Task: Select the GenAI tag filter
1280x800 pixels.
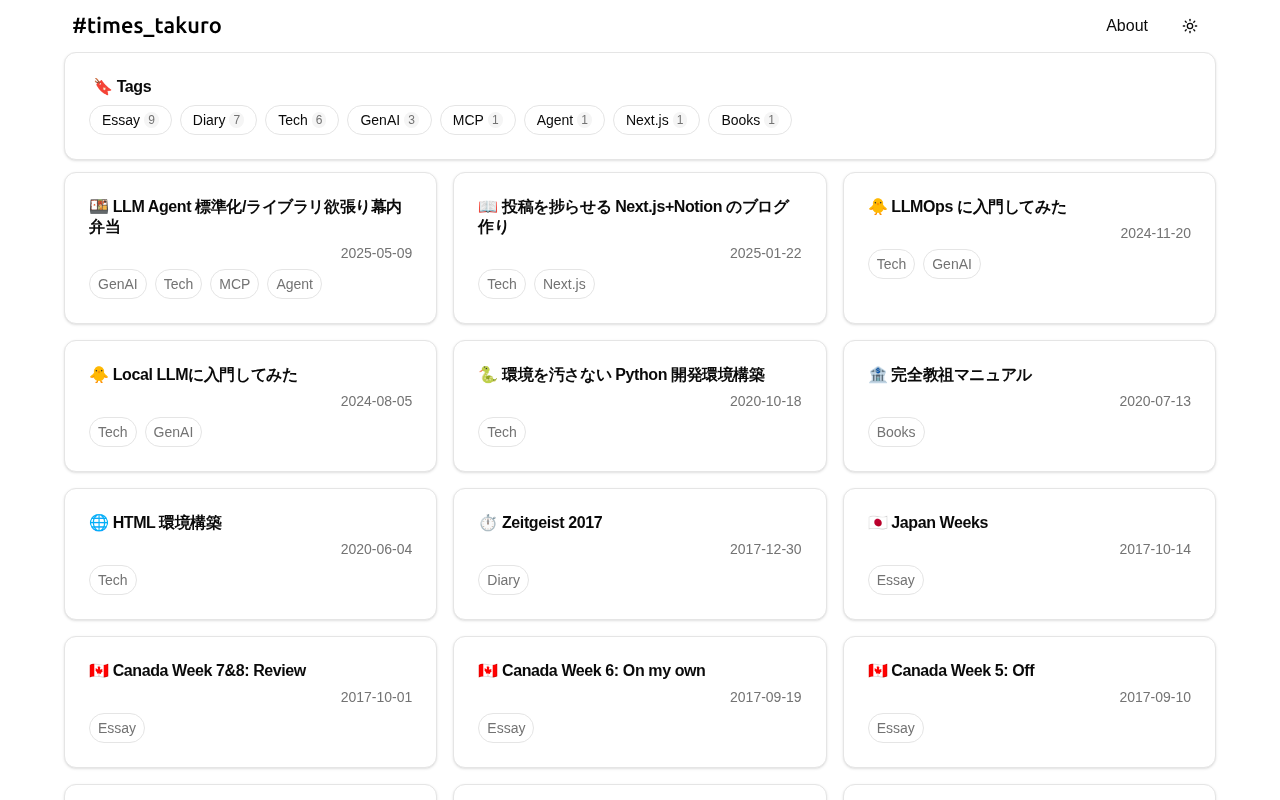Action: tap(388, 120)
